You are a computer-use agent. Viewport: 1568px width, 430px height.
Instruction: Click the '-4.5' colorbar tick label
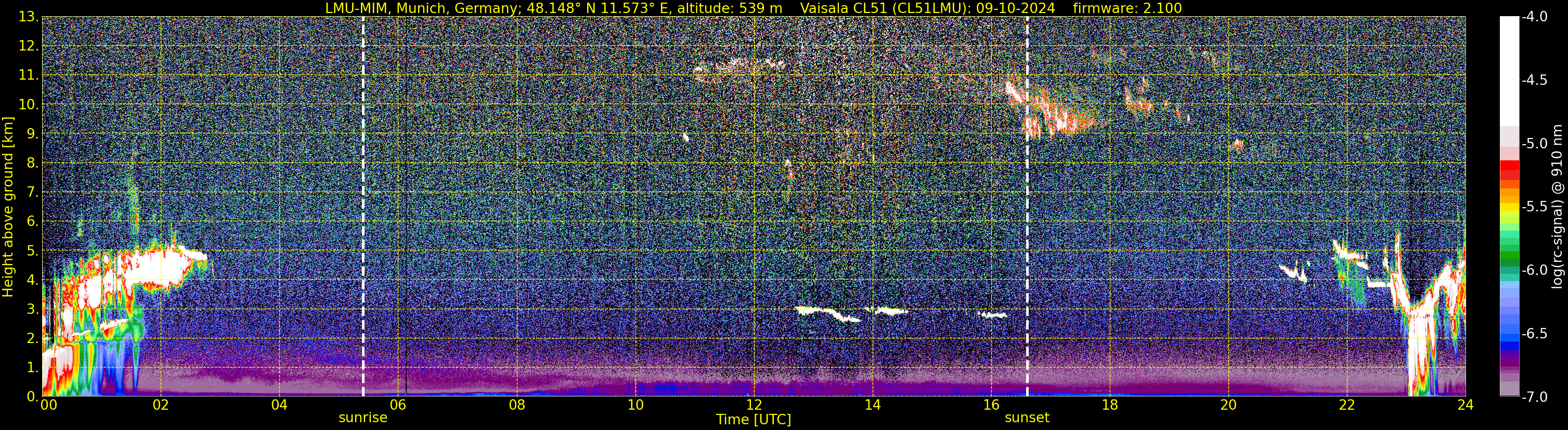click(1534, 80)
